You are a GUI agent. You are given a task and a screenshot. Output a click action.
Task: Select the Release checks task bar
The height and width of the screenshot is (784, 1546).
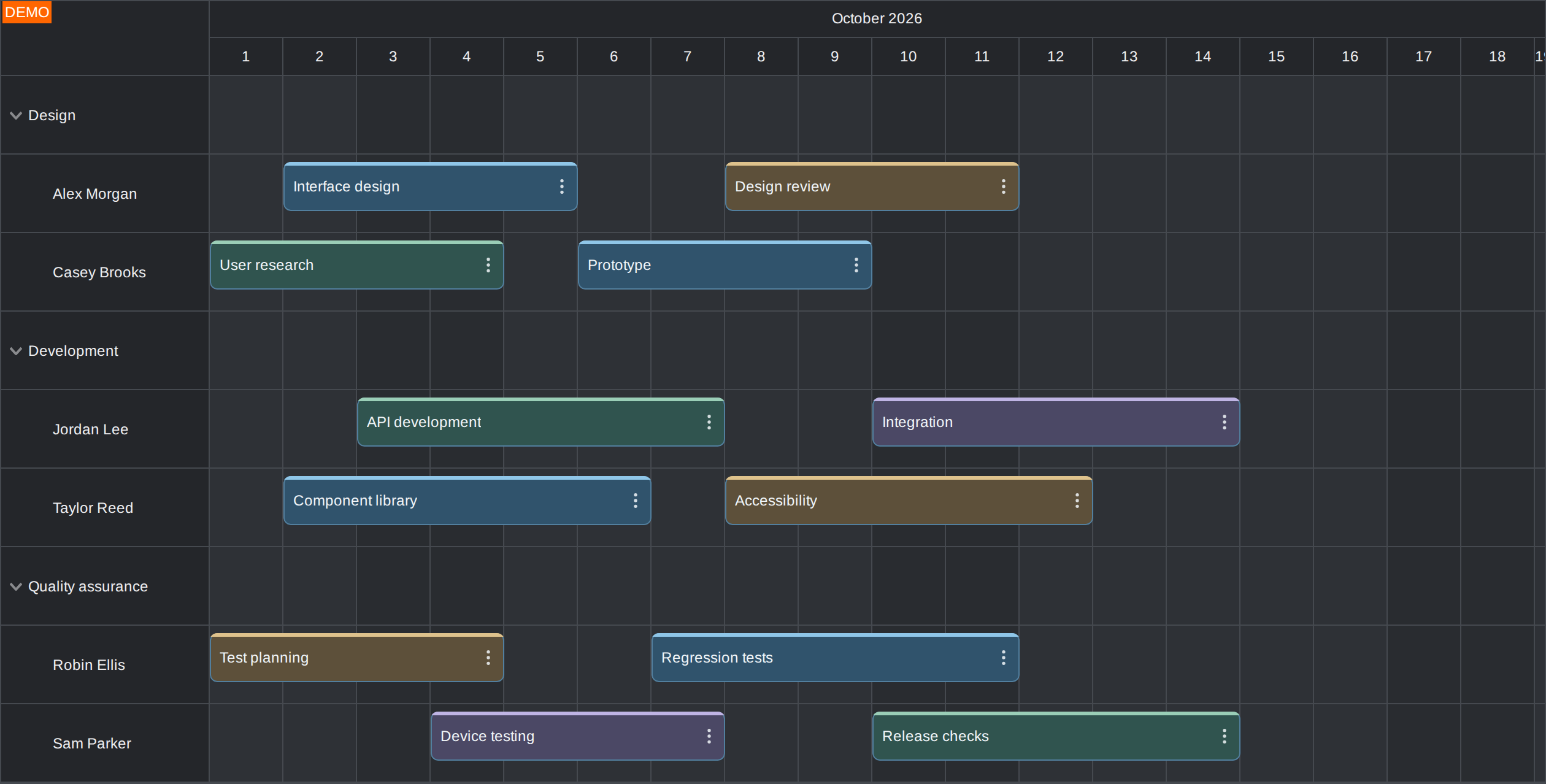click(1056, 736)
